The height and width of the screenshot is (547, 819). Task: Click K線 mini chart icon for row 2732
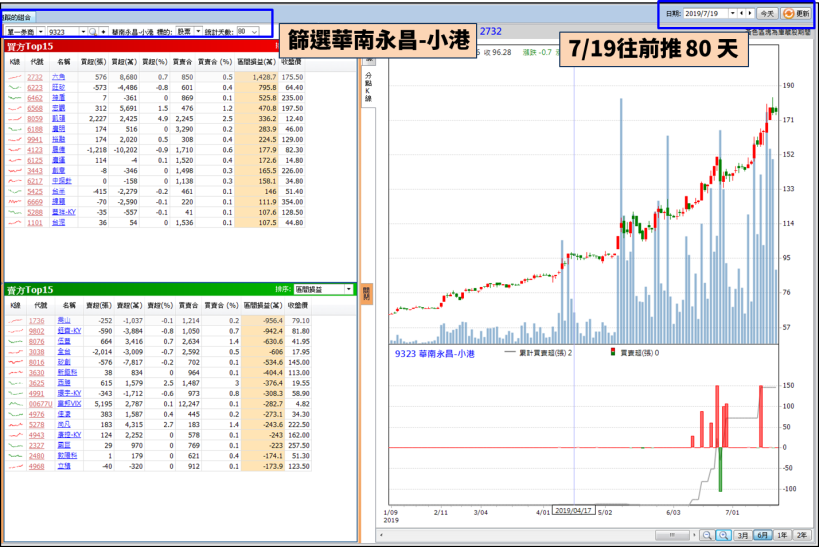pos(15,77)
